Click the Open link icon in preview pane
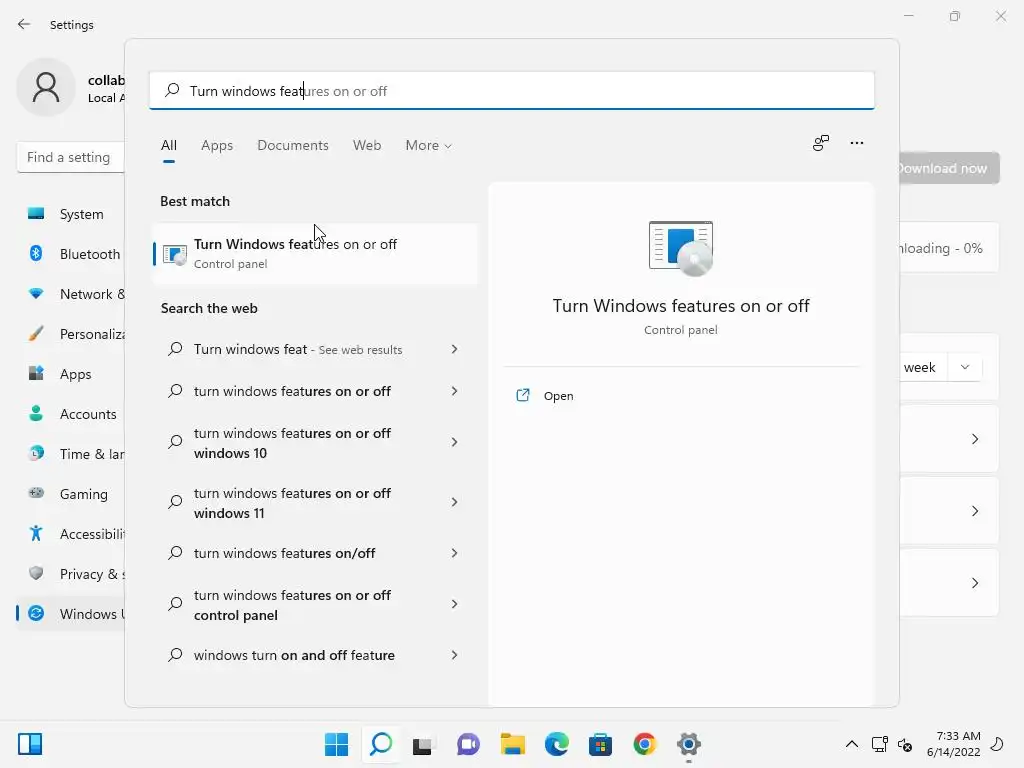 [522, 395]
